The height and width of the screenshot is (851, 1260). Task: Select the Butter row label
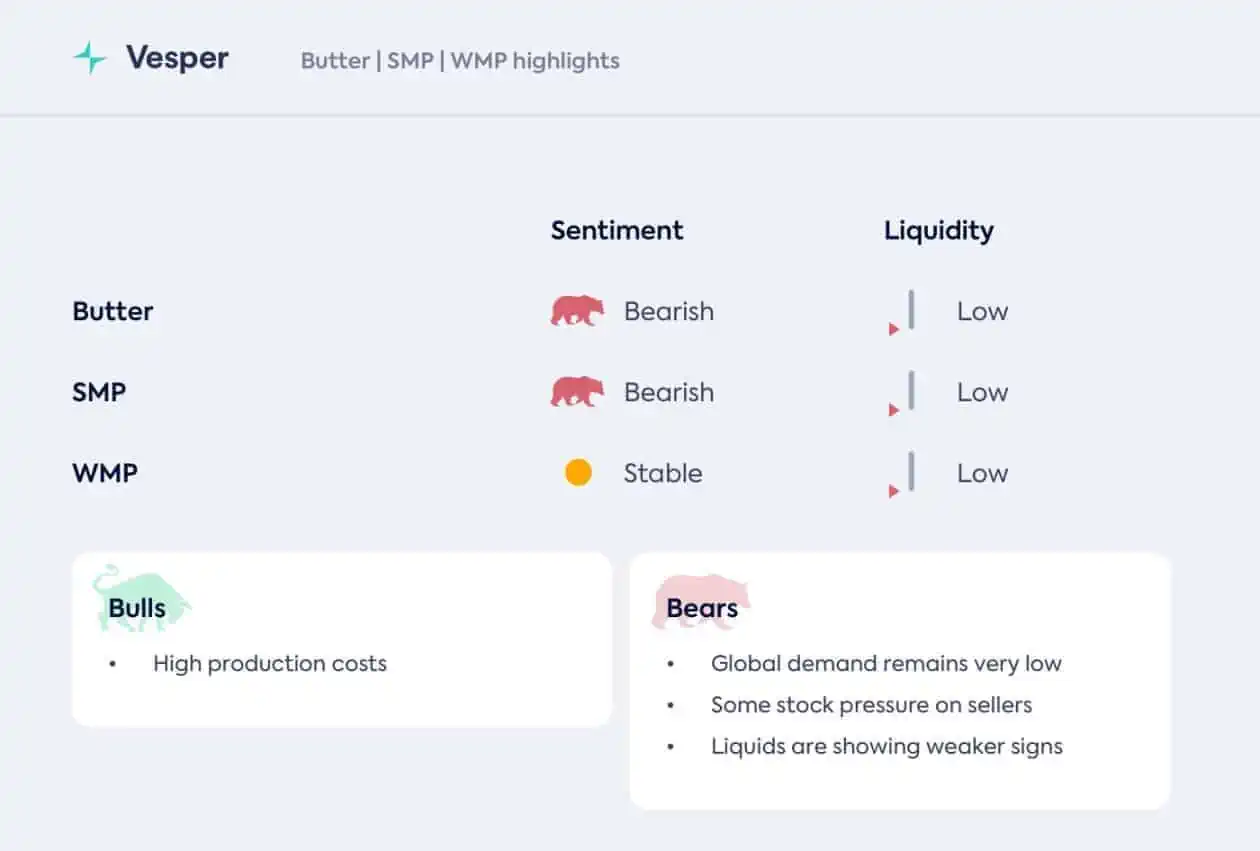[x=113, y=311]
